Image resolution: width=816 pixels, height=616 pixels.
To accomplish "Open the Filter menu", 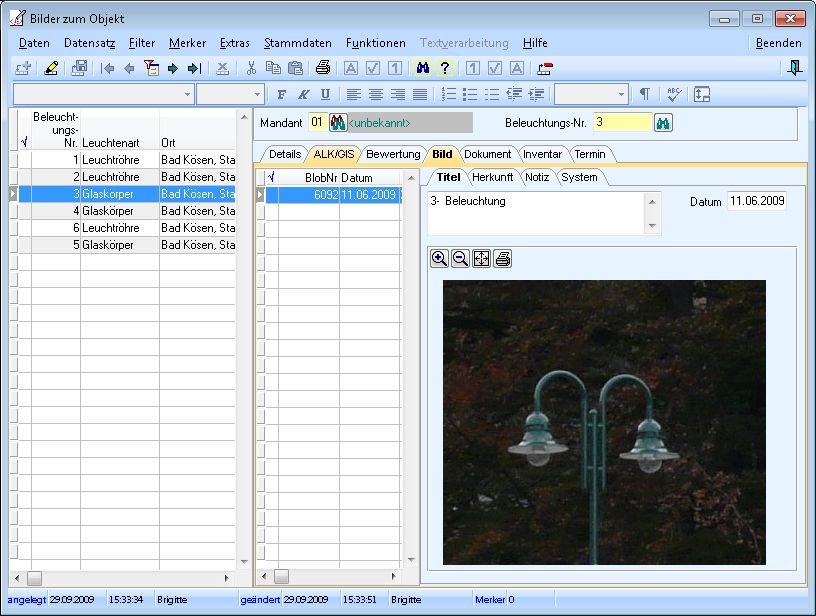I will [x=142, y=43].
